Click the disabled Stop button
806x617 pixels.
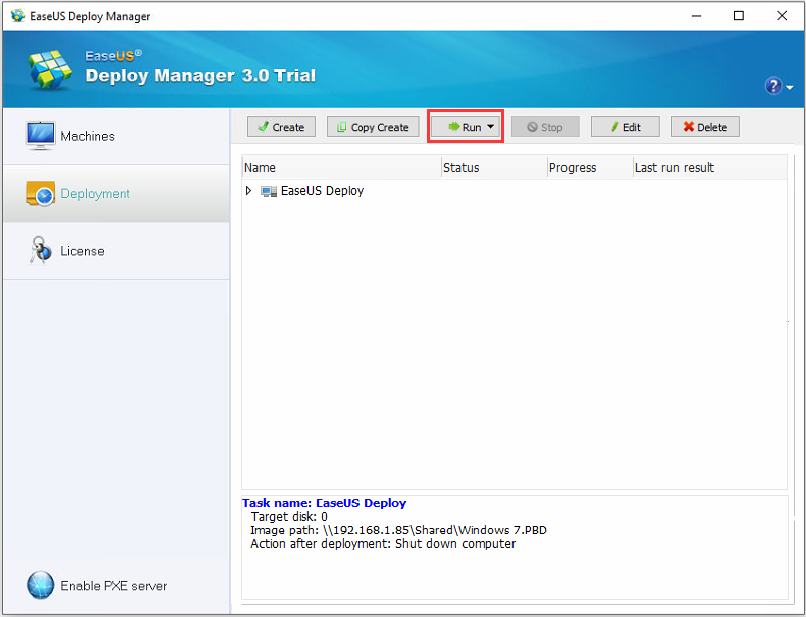tap(545, 127)
